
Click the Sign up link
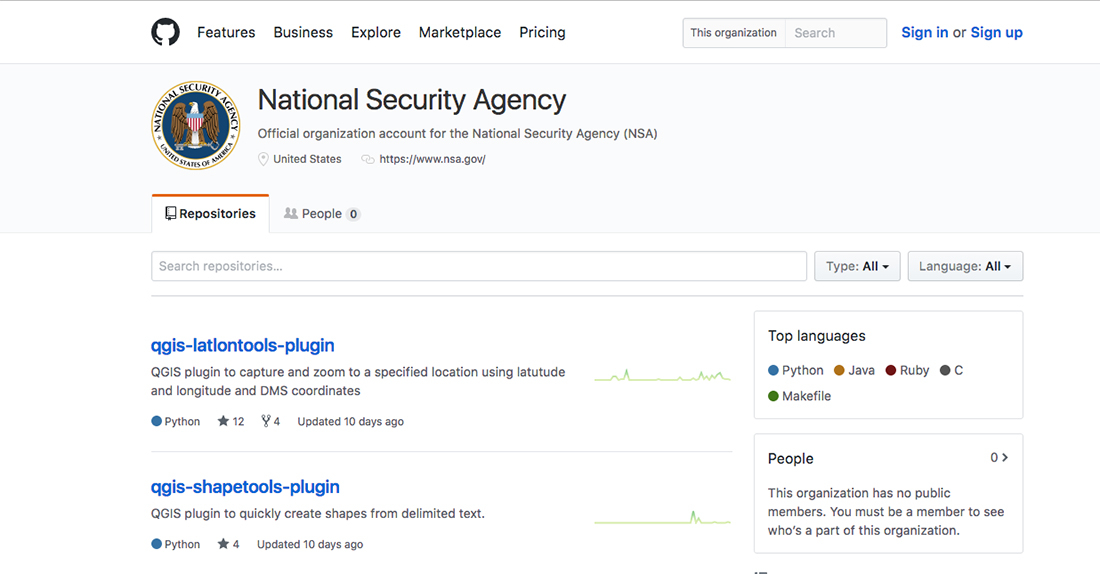[996, 32]
